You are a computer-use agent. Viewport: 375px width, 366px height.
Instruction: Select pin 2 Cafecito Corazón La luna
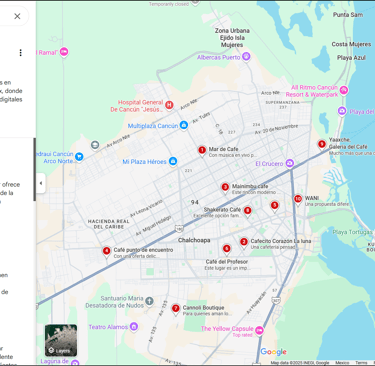click(244, 243)
